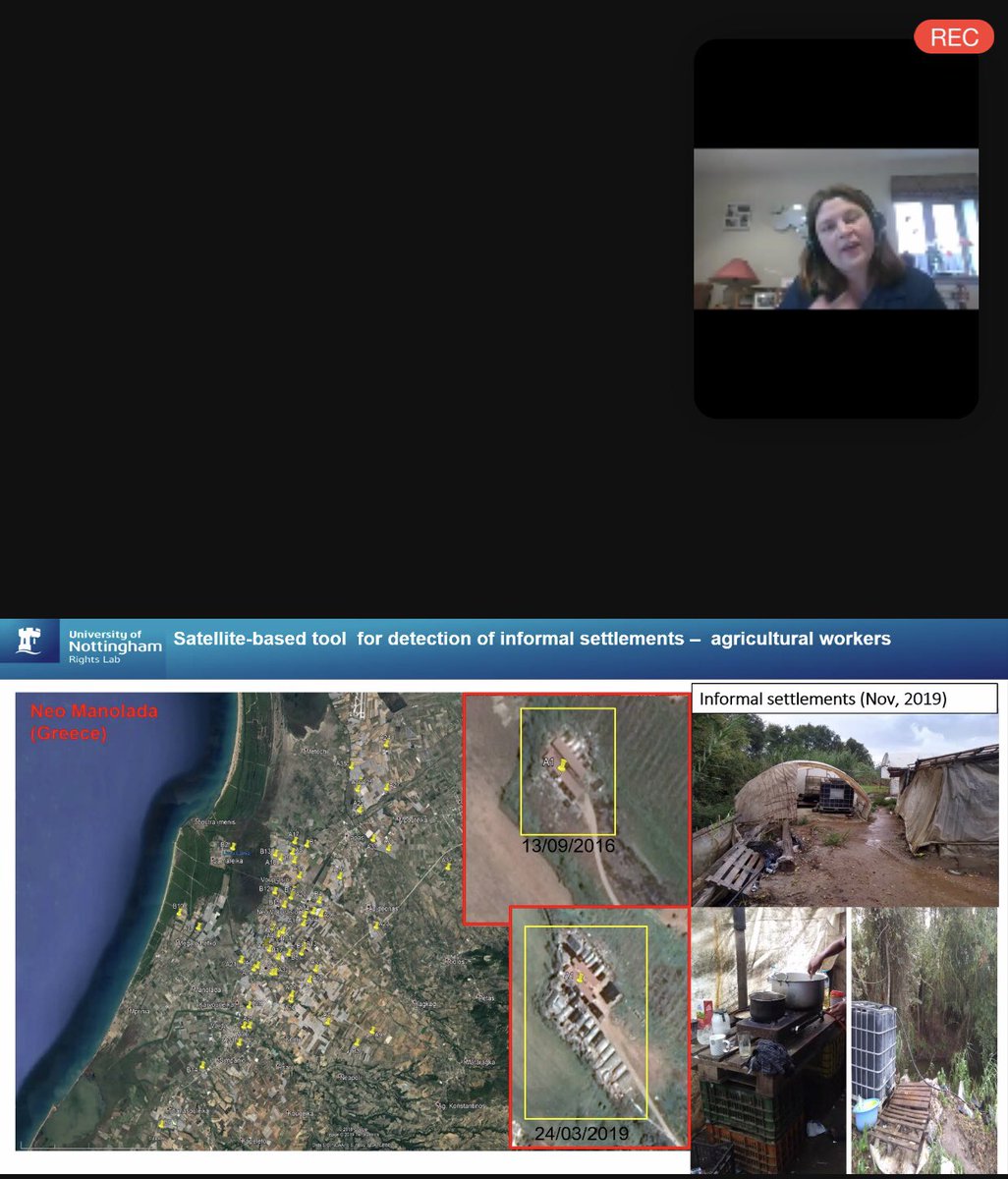Click the "Informal settlements (Nov, 2019)" label box
This screenshot has height=1179, width=1008.
tap(845, 699)
